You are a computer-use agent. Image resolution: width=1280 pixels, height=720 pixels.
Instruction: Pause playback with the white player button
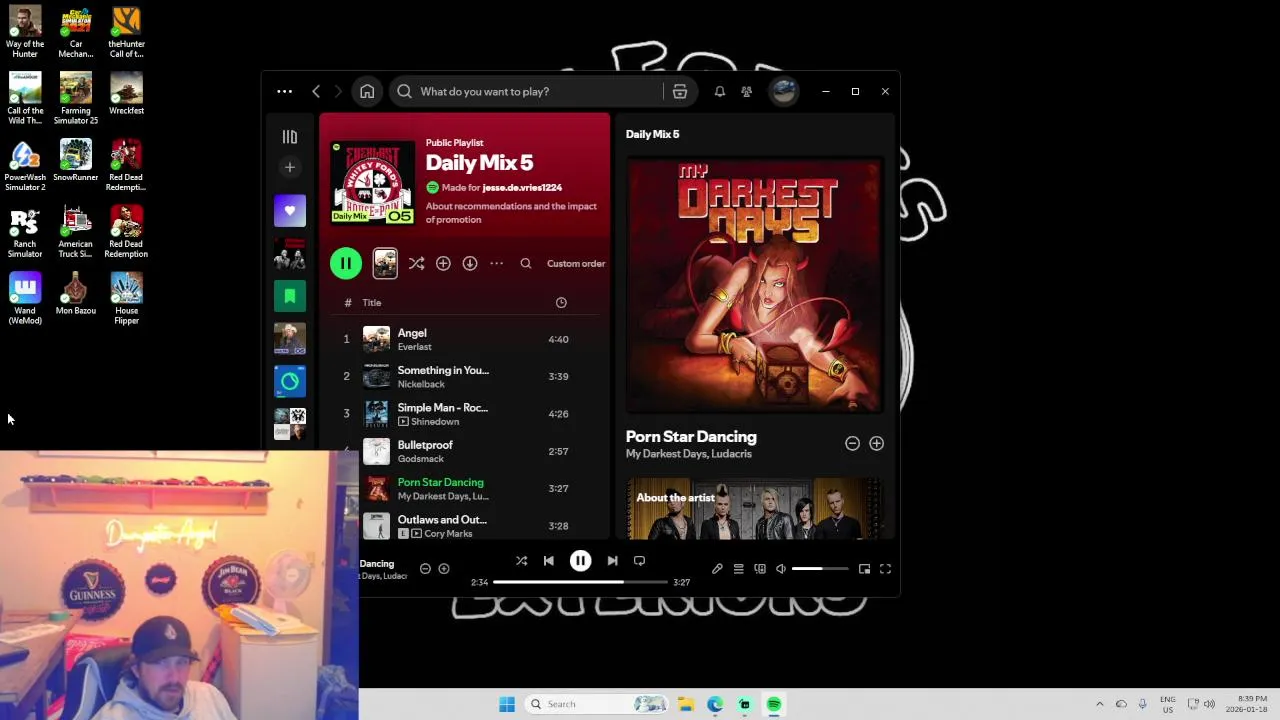click(x=580, y=561)
